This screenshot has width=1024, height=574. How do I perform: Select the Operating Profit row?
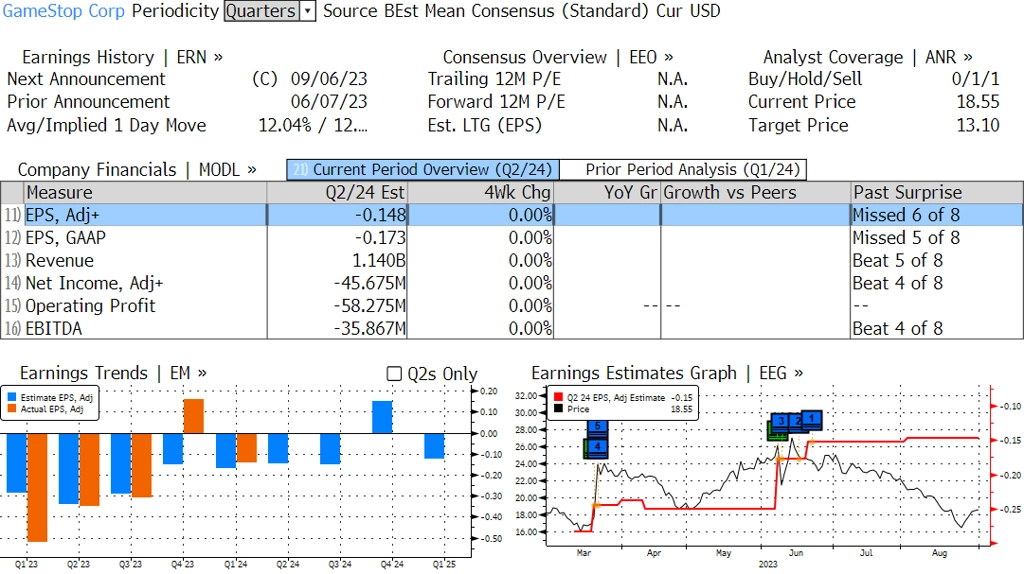pyautogui.click(x=511, y=306)
